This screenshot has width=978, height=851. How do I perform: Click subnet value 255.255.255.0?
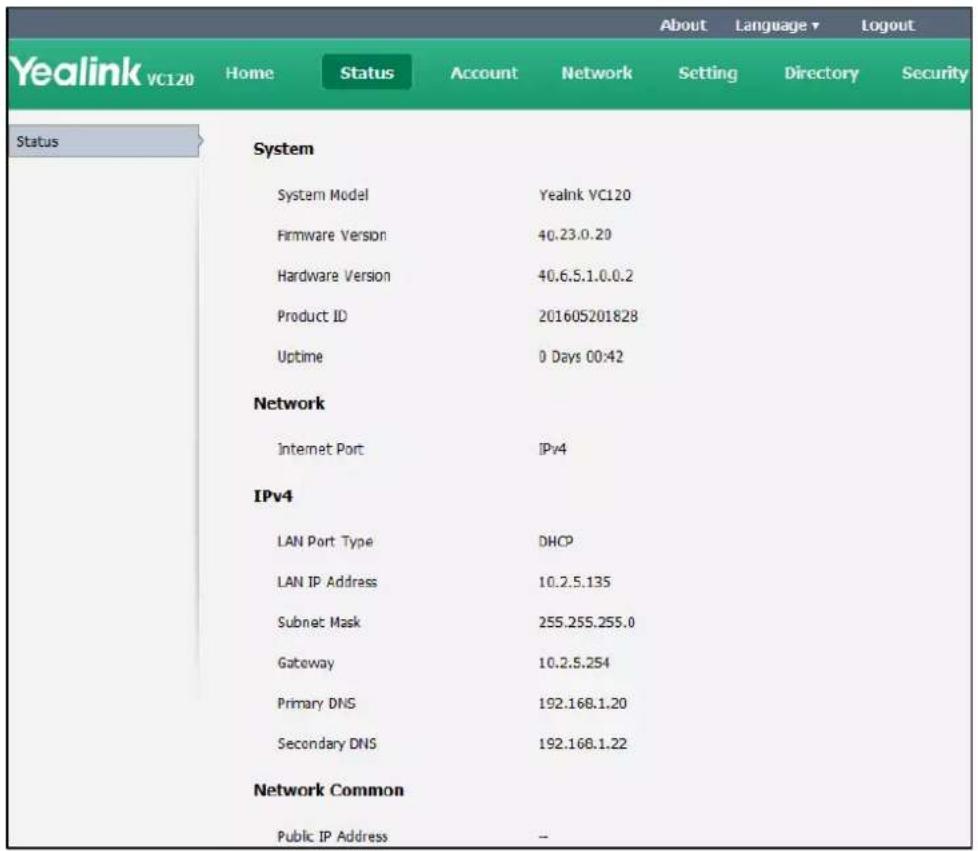(586, 623)
